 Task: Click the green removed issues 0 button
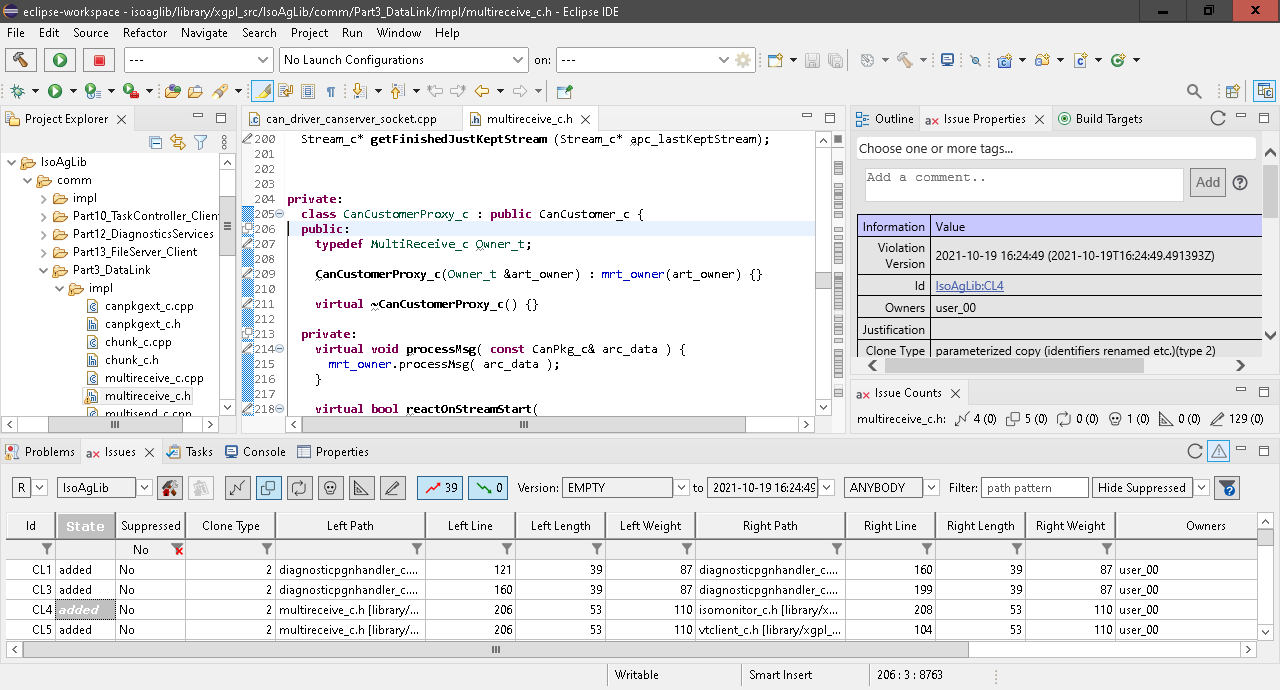click(488, 488)
